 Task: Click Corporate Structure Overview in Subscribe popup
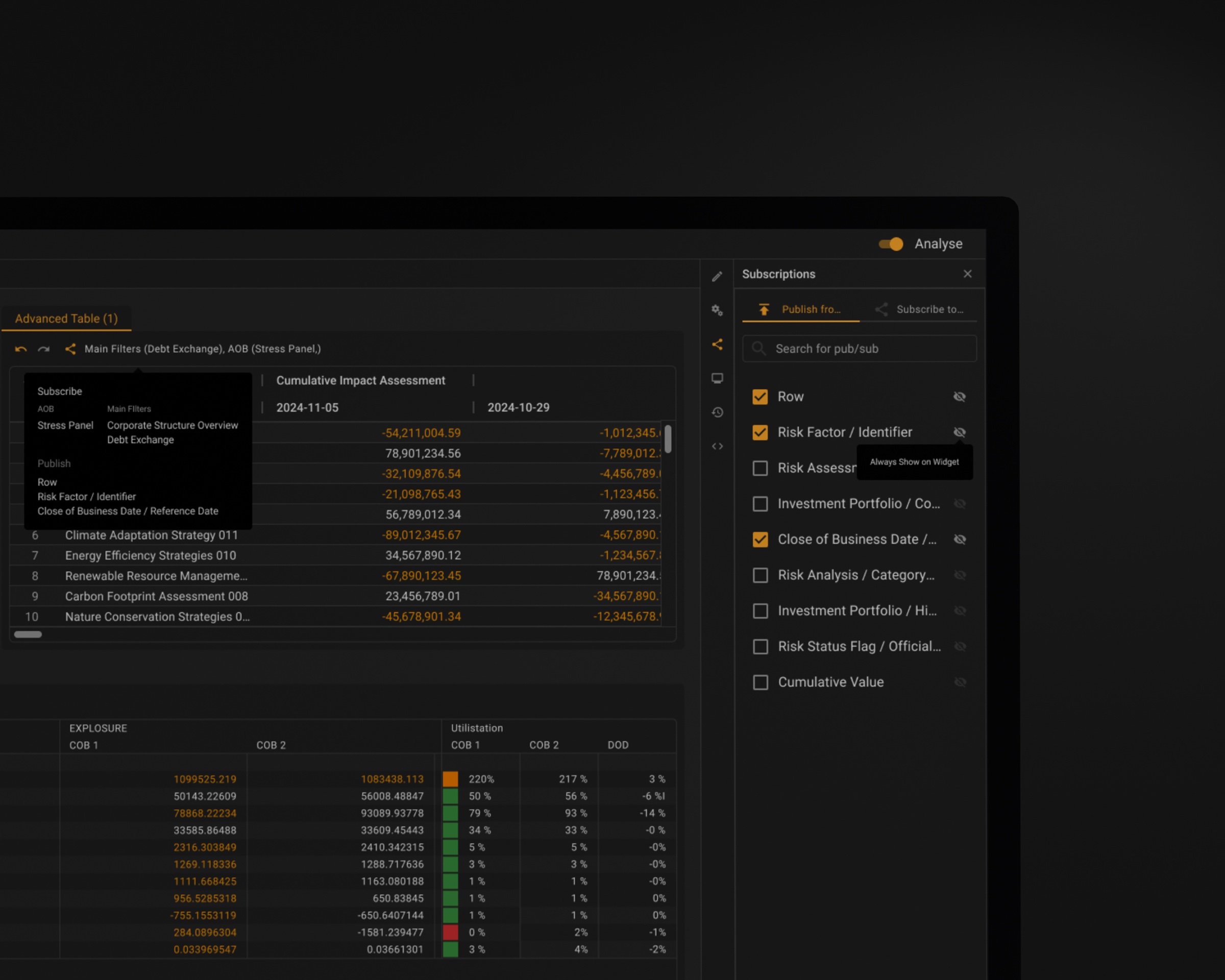(x=173, y=426)
